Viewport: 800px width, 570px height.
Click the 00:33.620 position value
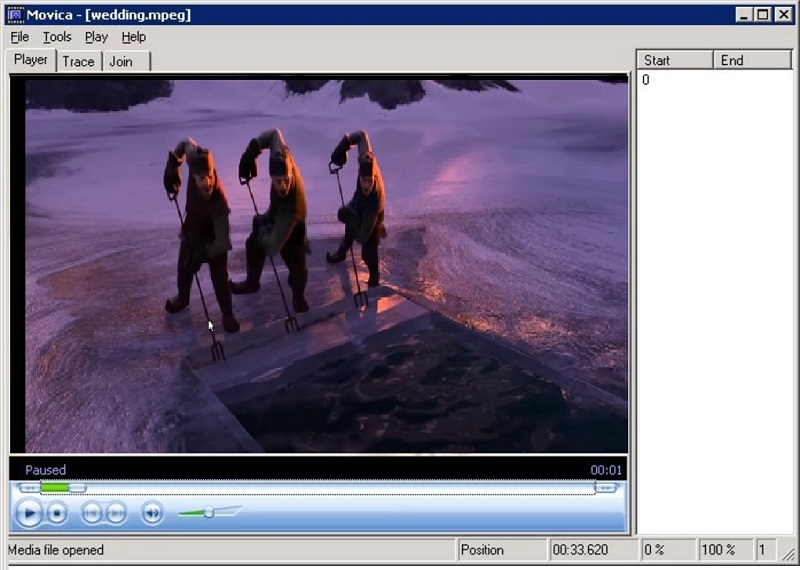(580, 550)
